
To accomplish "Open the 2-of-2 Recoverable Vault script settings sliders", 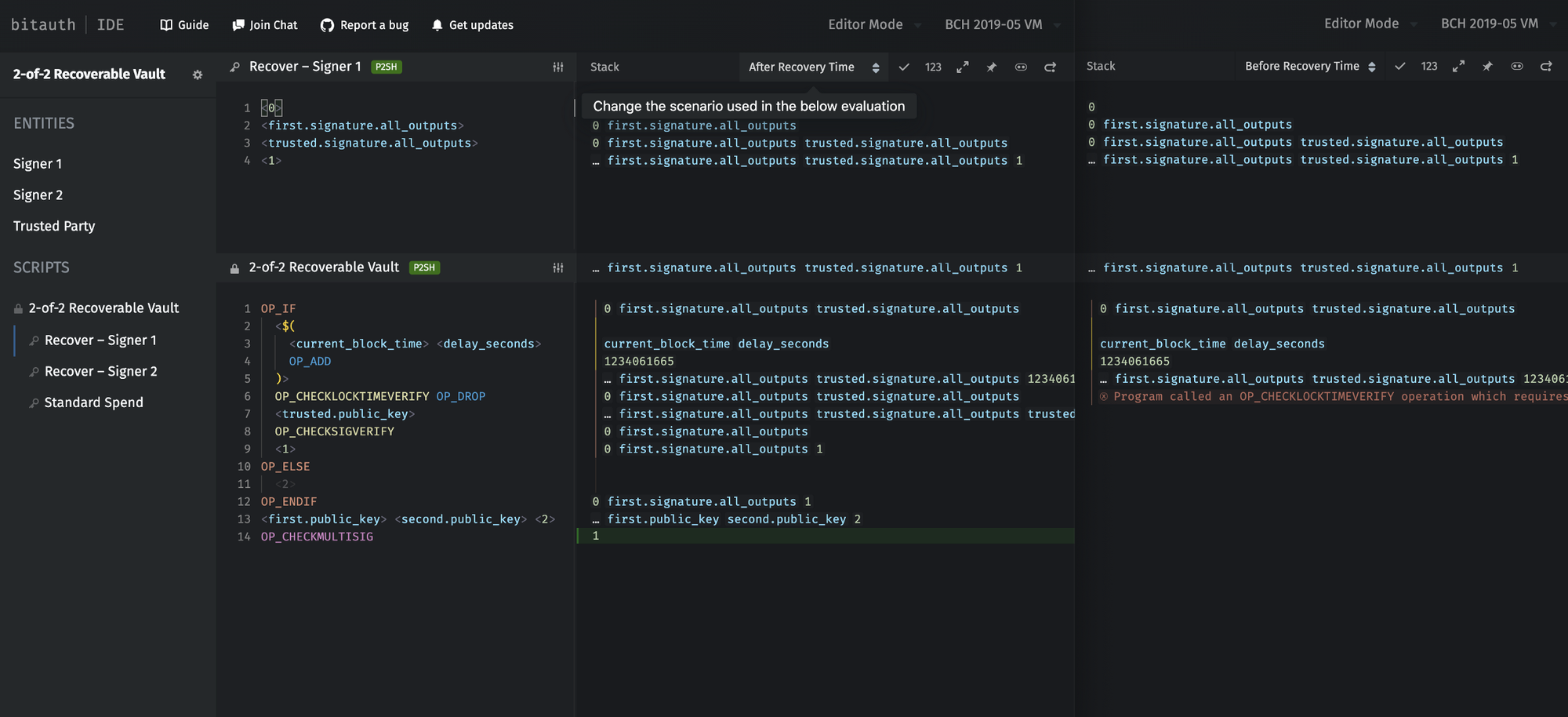I will [558, 268].
